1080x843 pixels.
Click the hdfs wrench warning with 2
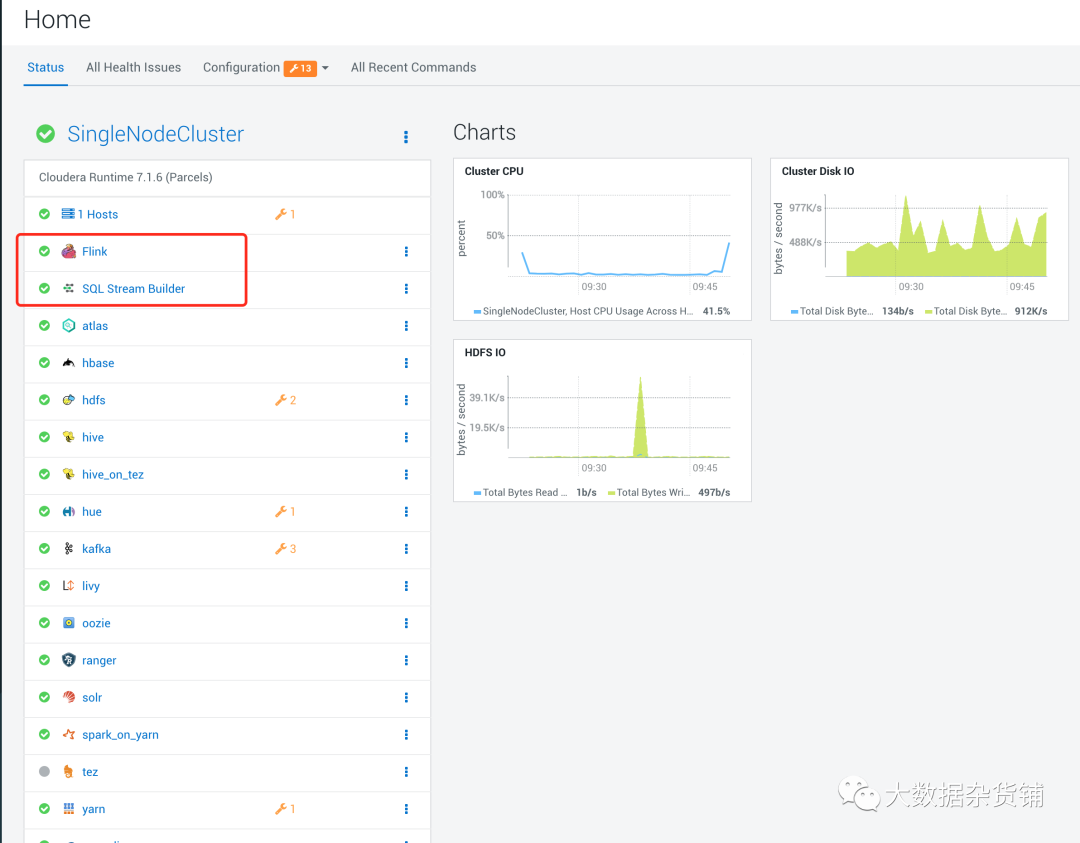[285, 400]
